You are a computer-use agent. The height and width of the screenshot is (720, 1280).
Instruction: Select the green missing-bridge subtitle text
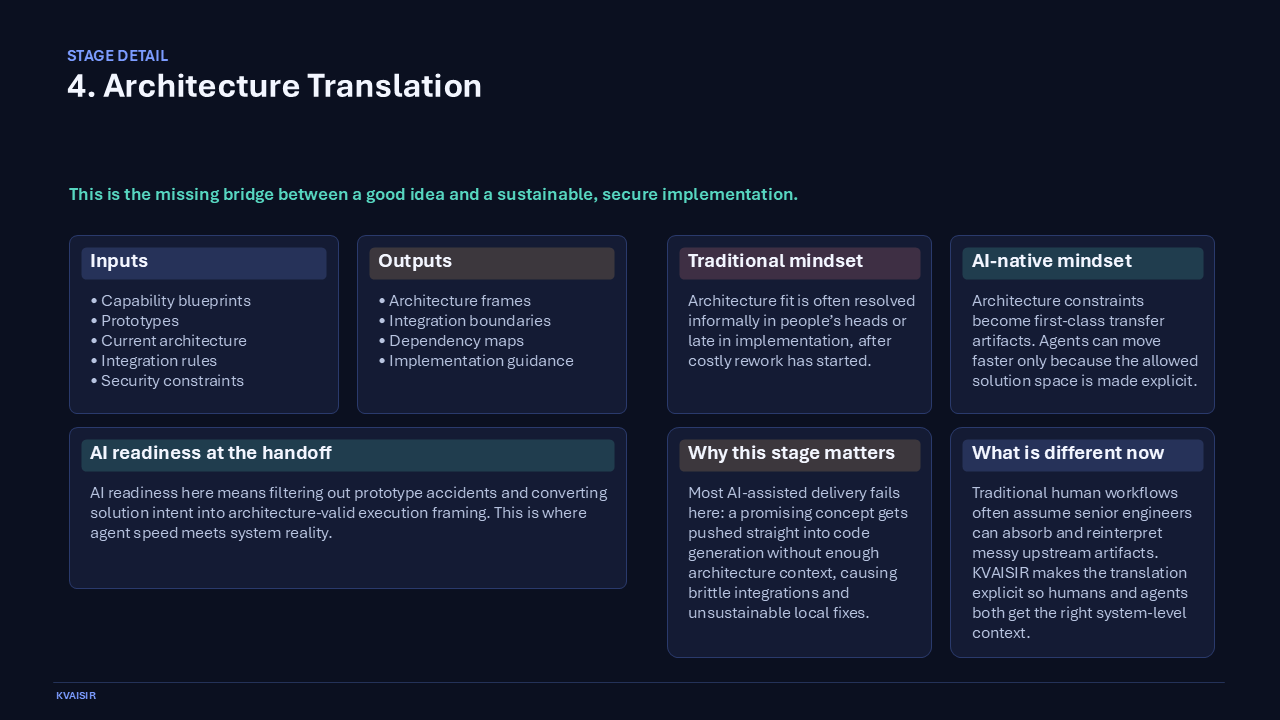tap(433, 194)
